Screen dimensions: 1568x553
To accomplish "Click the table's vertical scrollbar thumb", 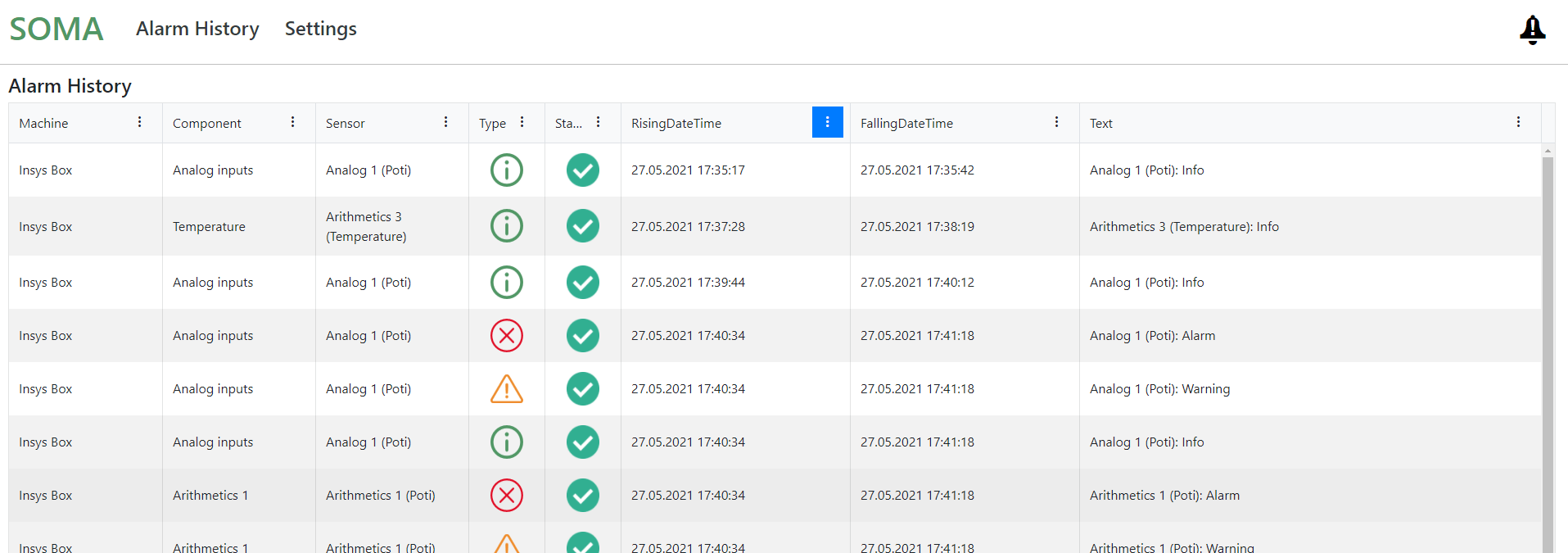I will pyautogui.click(x=1548, y=355).
